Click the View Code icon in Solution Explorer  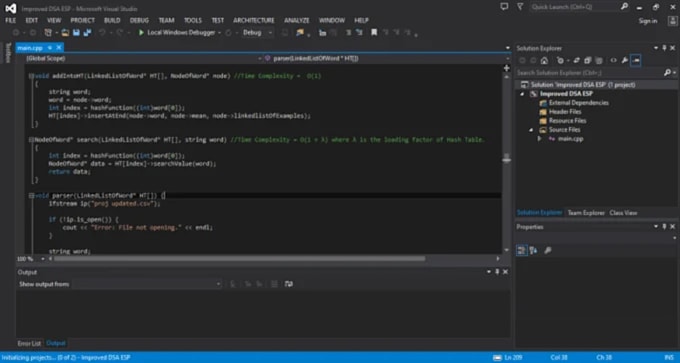click(x=614, y=61)
